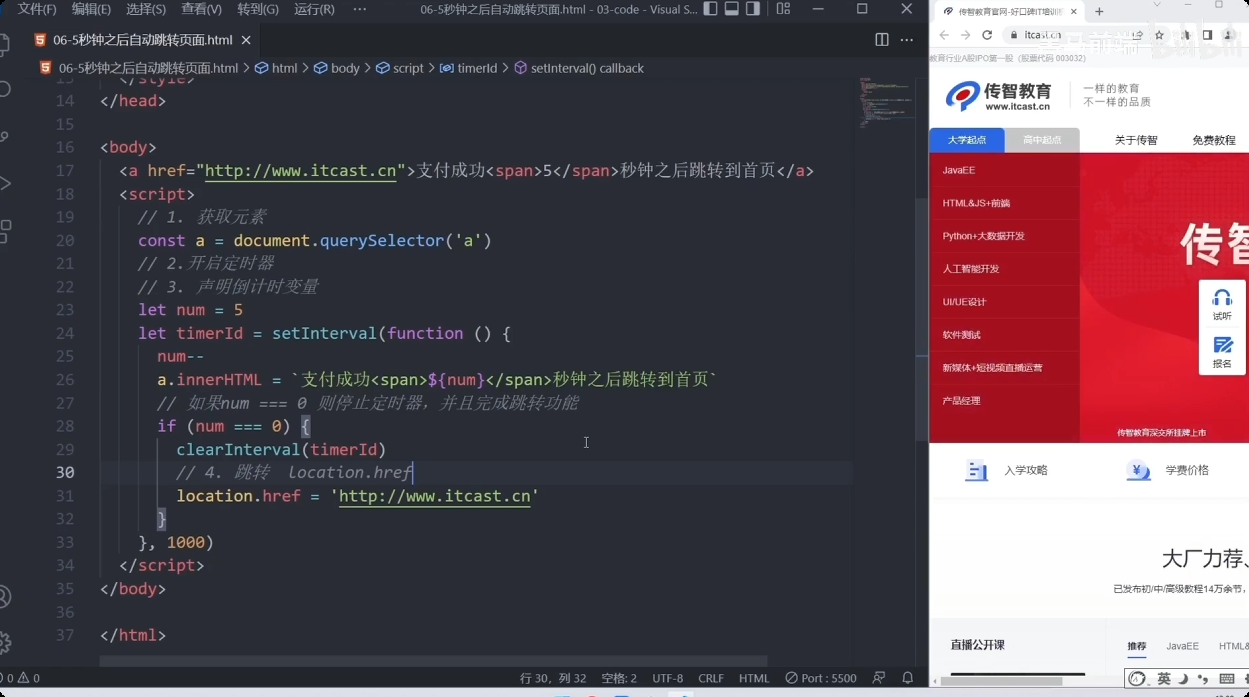Click feedback icon in VS Code status bar
The image size is (1249, 697).
click(x=879, y=678)
